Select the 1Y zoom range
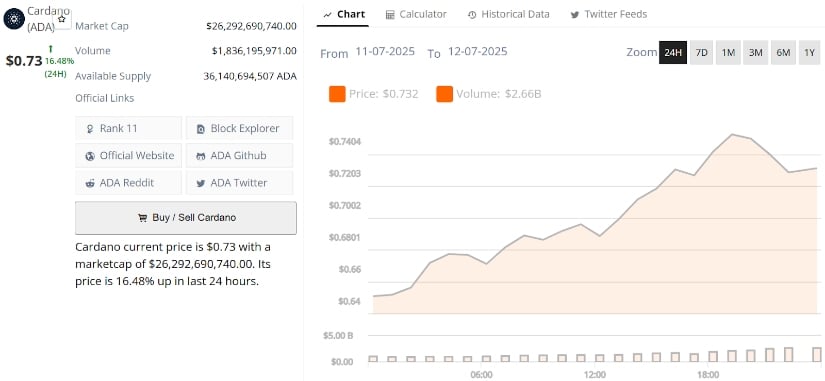Image resolution: width=825 pixels, height=381 pixels. click(809, 53)
